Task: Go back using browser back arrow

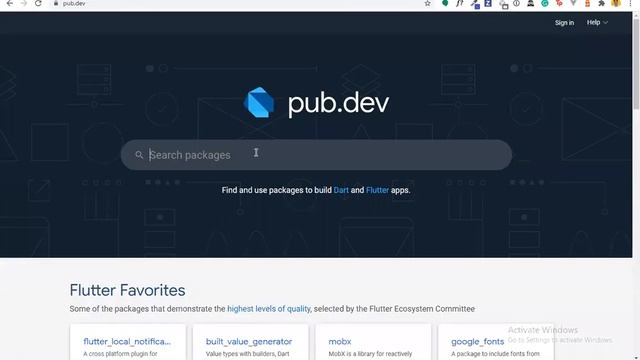Action: [10, 3]
